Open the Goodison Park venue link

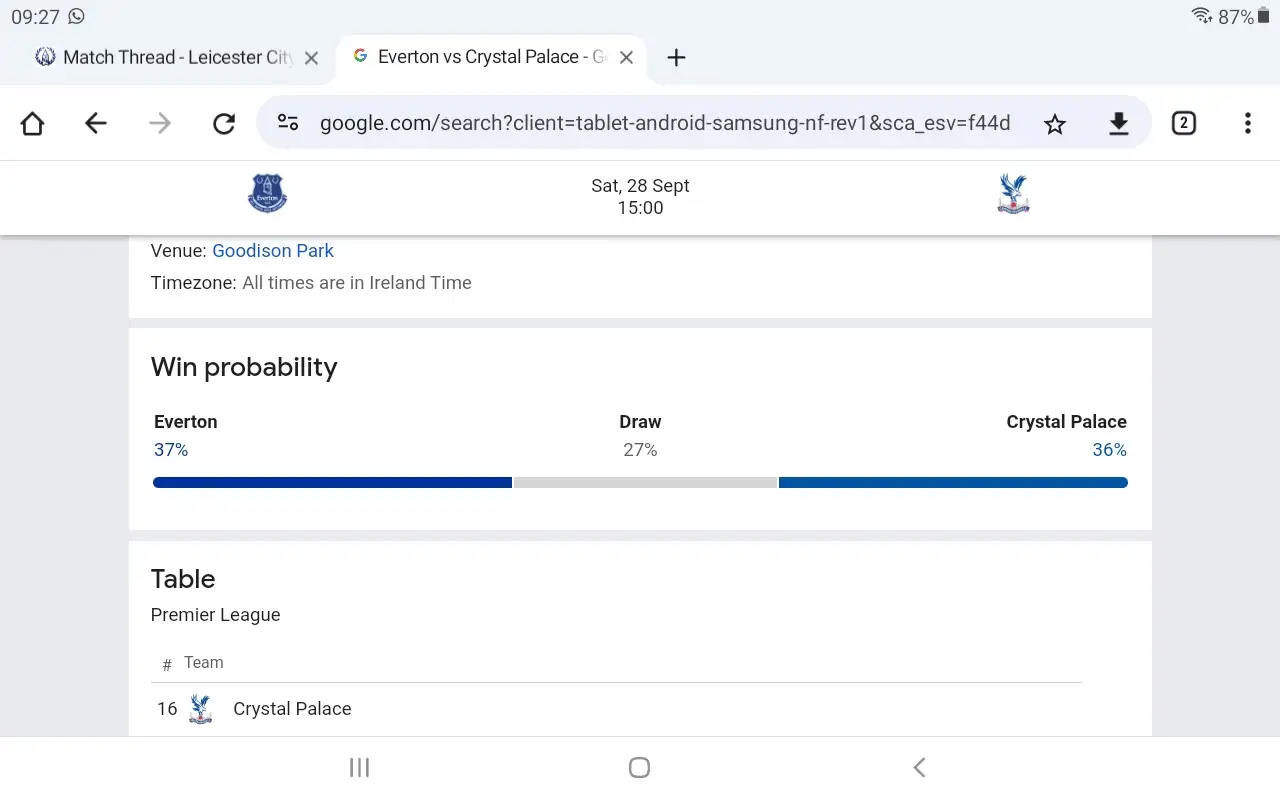273,251
